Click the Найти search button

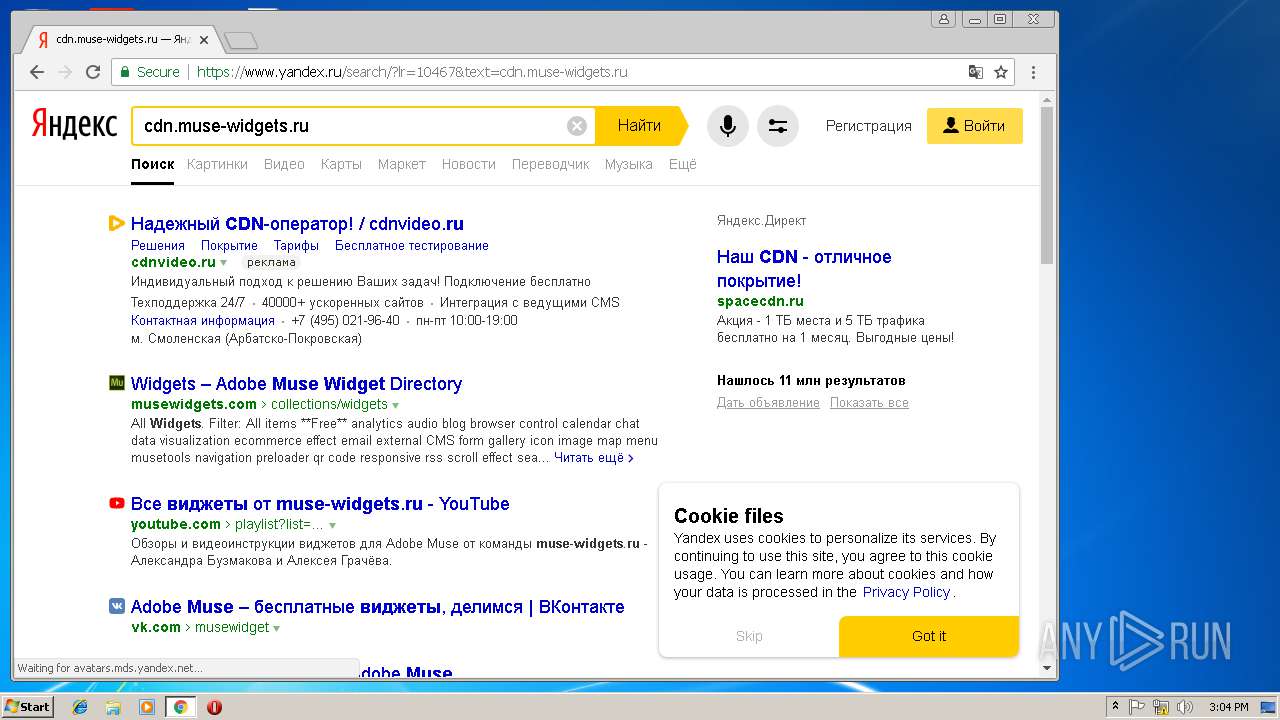click(x=640, y=126)
